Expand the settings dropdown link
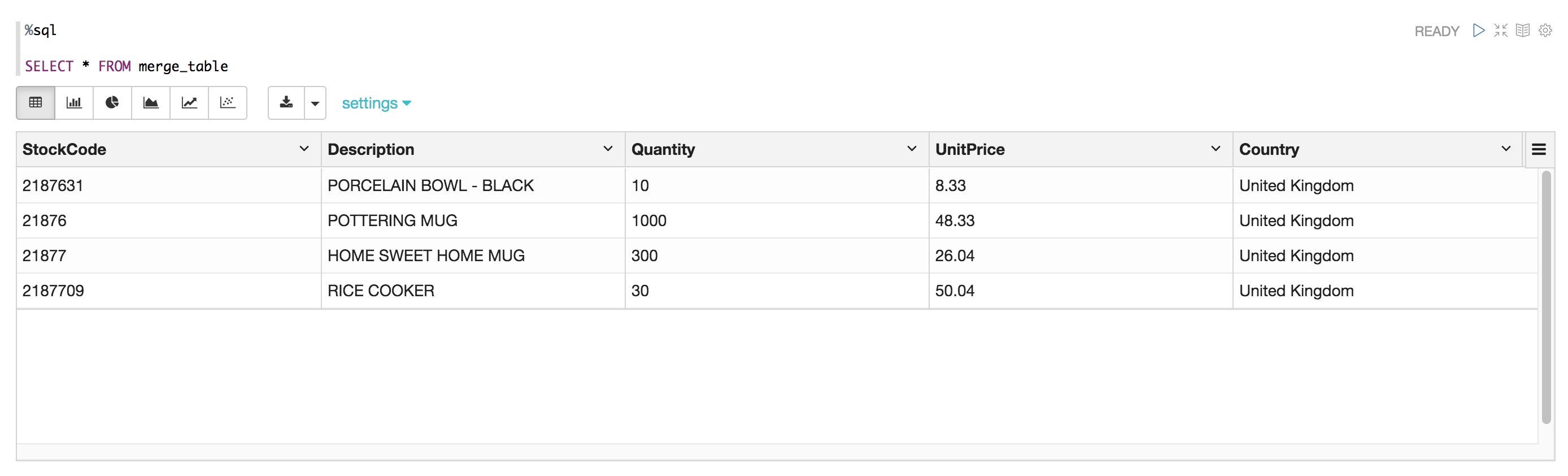 [x=376, y=103]
